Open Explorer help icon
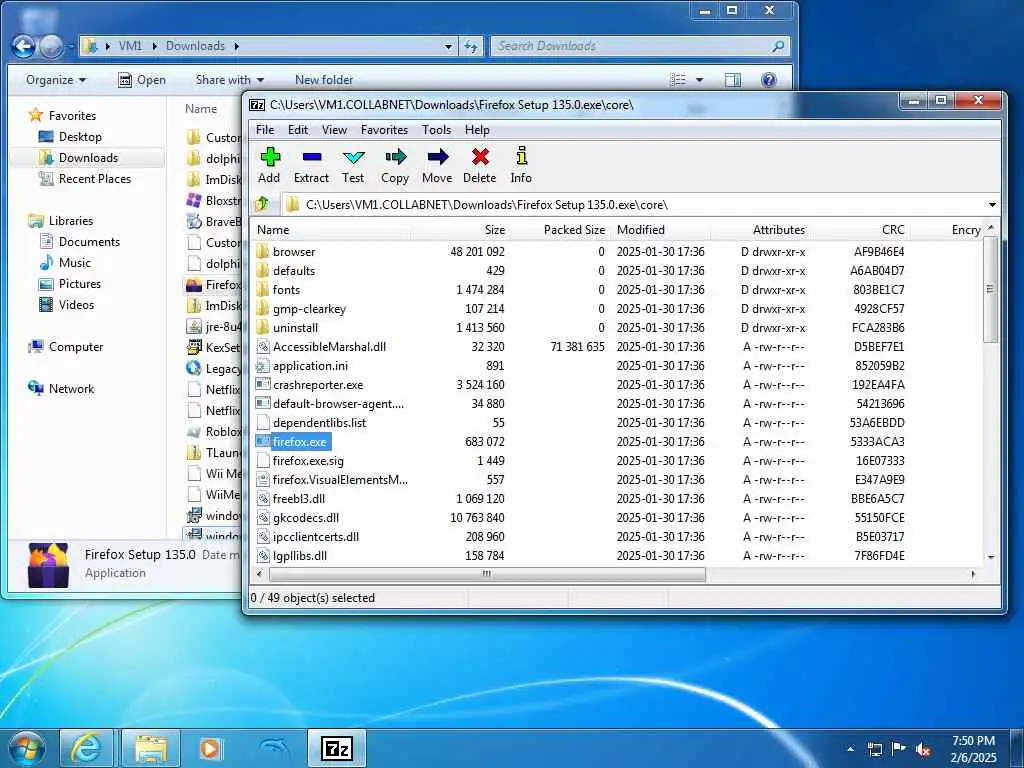The image size is (1024, 768). point(769,80)
